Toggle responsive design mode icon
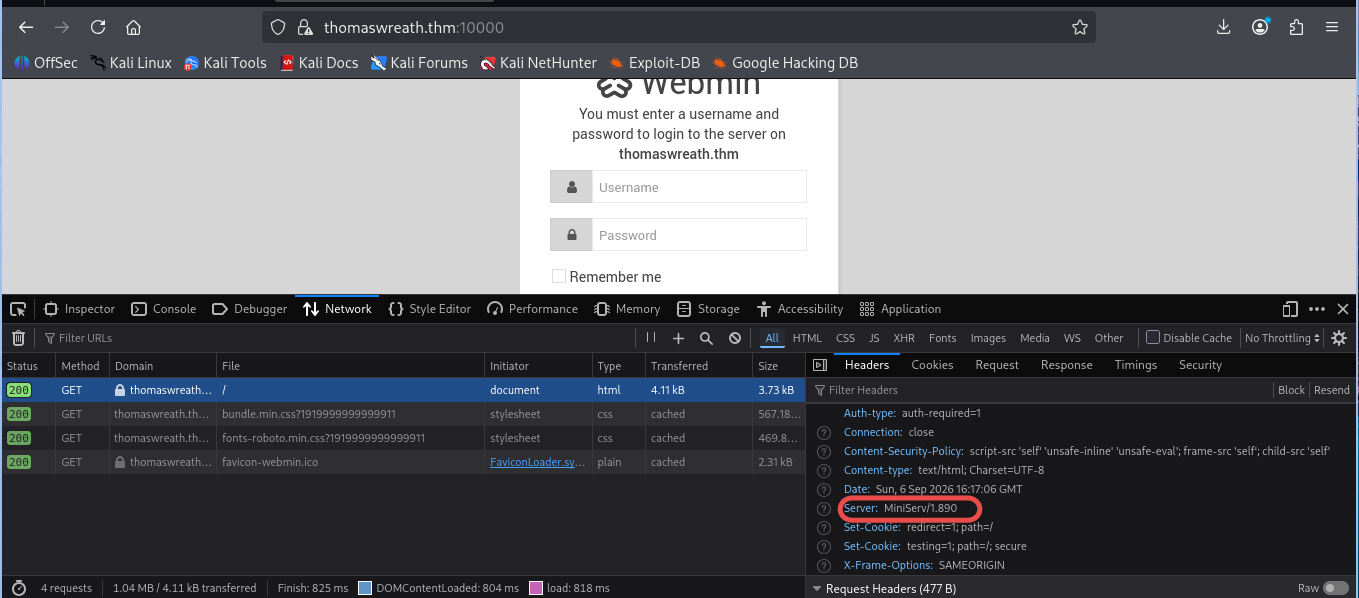Image resolution: width=1359 pixels, height=598 pixels. point(1290,309)
